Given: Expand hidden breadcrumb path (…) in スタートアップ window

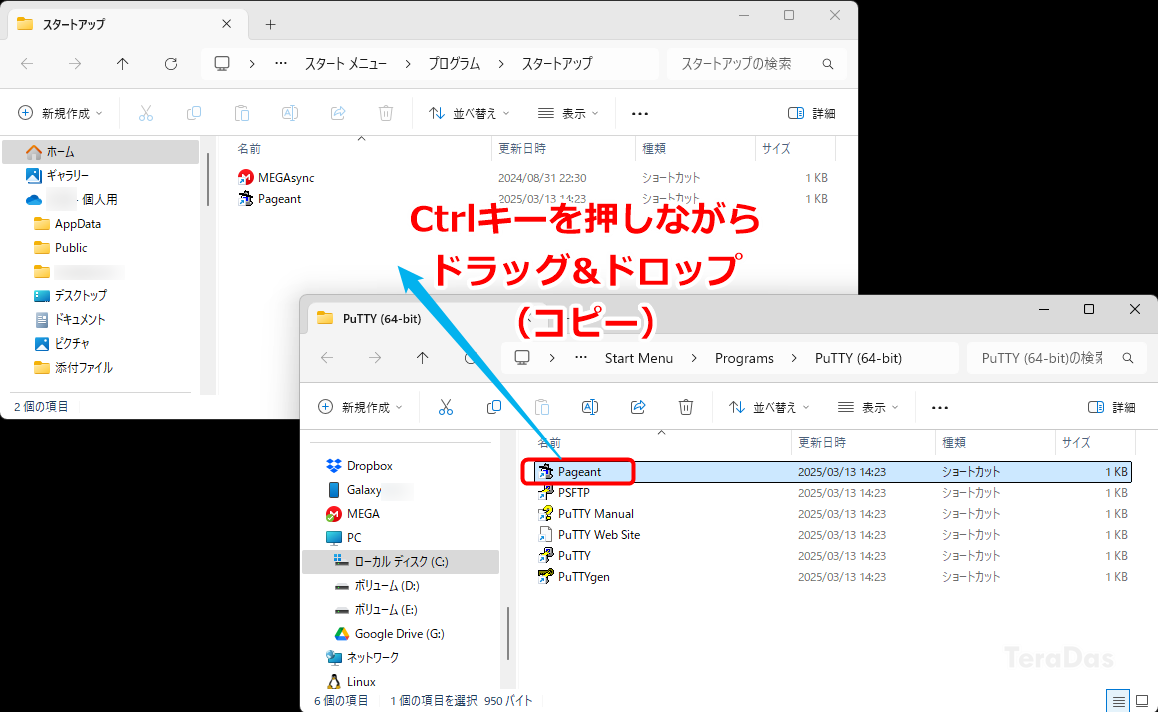Looking at the screenshot, I should 281,64.
